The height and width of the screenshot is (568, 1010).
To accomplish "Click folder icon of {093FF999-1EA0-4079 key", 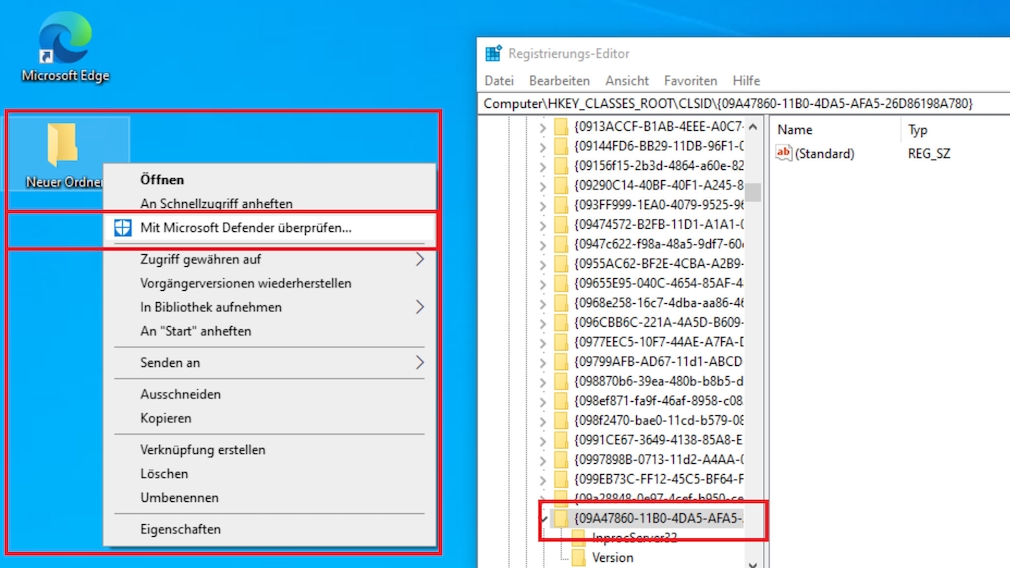I will tap(561, 205).
